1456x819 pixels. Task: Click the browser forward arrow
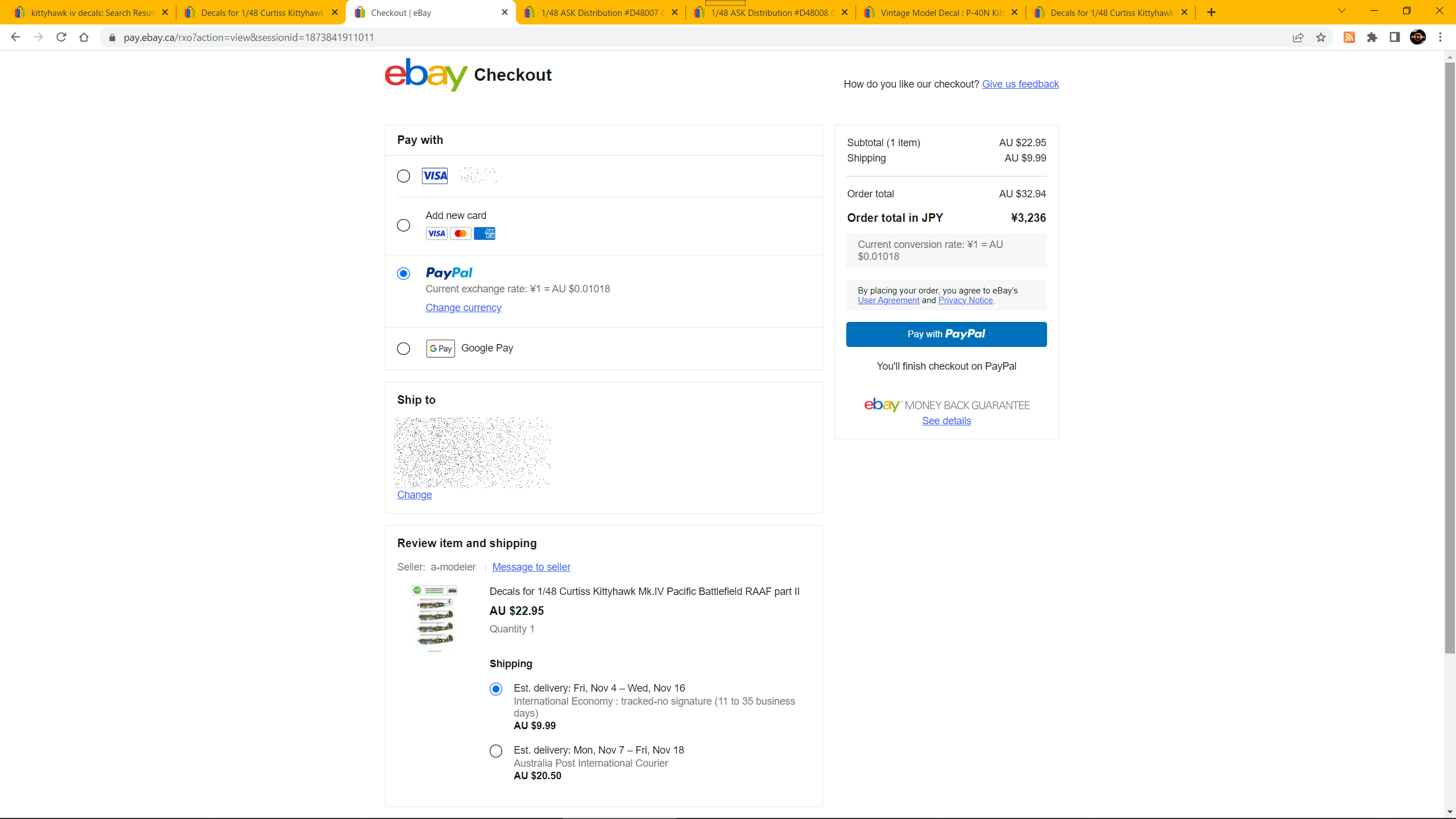[x=38, y=37]
